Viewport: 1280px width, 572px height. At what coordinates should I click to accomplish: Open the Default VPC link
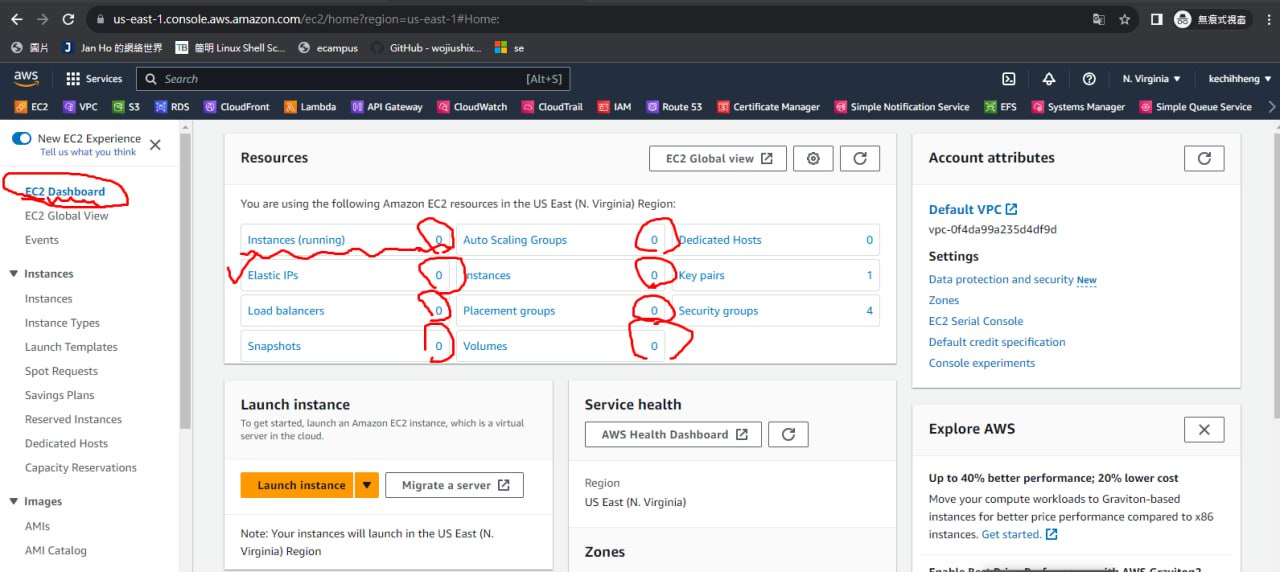(x=972, y=209)
